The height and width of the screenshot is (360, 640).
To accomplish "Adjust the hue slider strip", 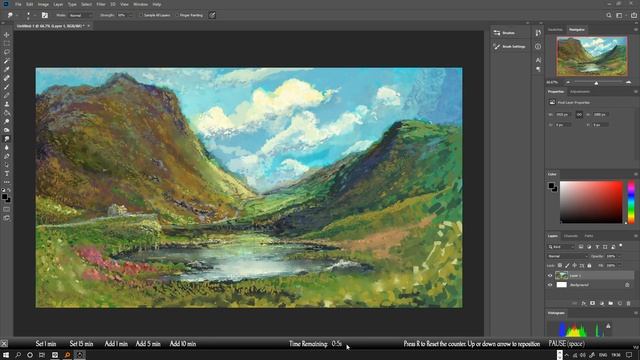I will pos(631,202).
